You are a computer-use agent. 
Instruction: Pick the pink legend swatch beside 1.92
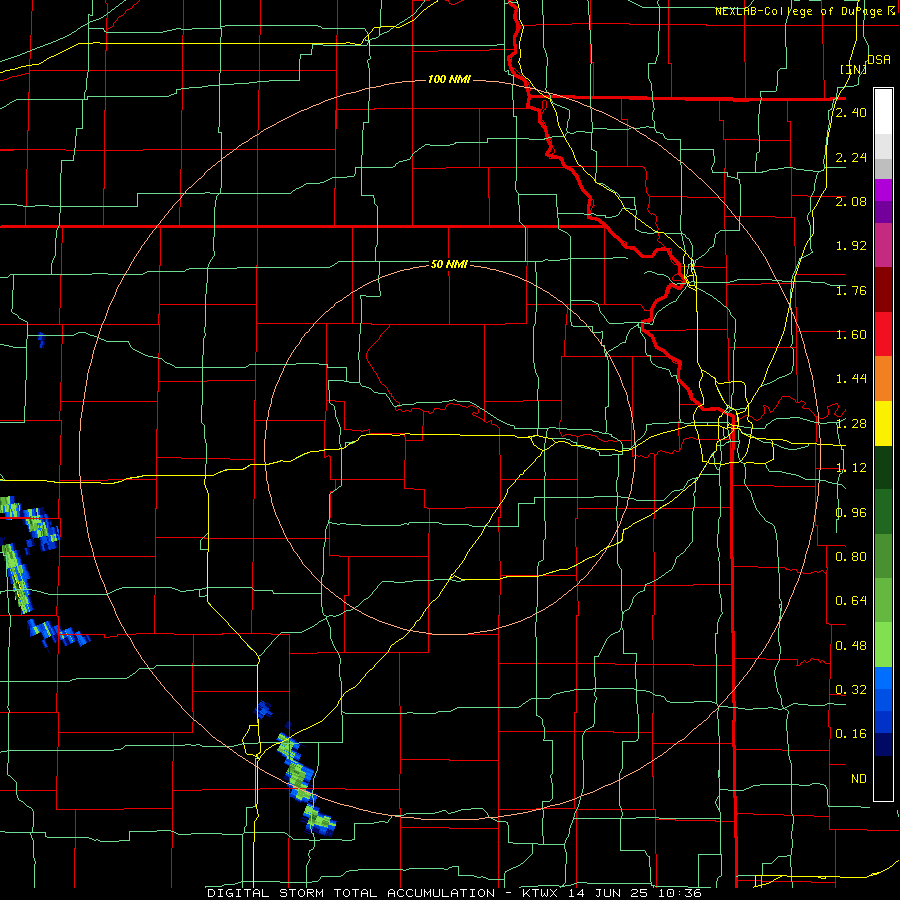883,245
